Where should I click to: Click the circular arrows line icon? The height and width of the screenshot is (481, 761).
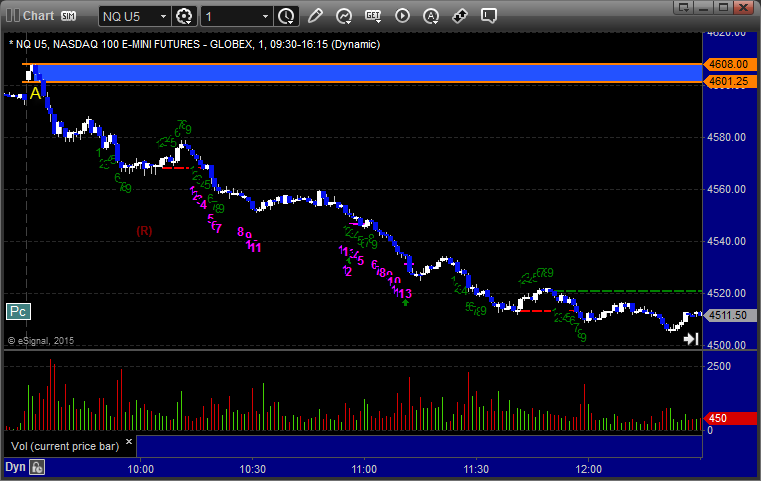[x=344, y=16]
